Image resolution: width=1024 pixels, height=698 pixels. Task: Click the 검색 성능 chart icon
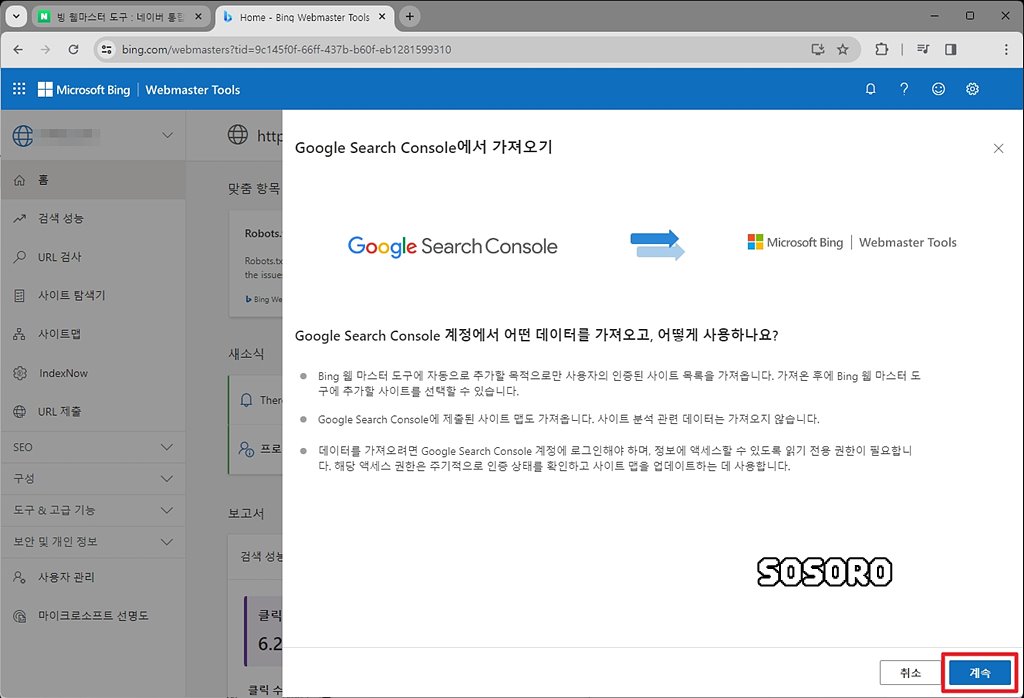pyautogui.click(x=20, y=218)
